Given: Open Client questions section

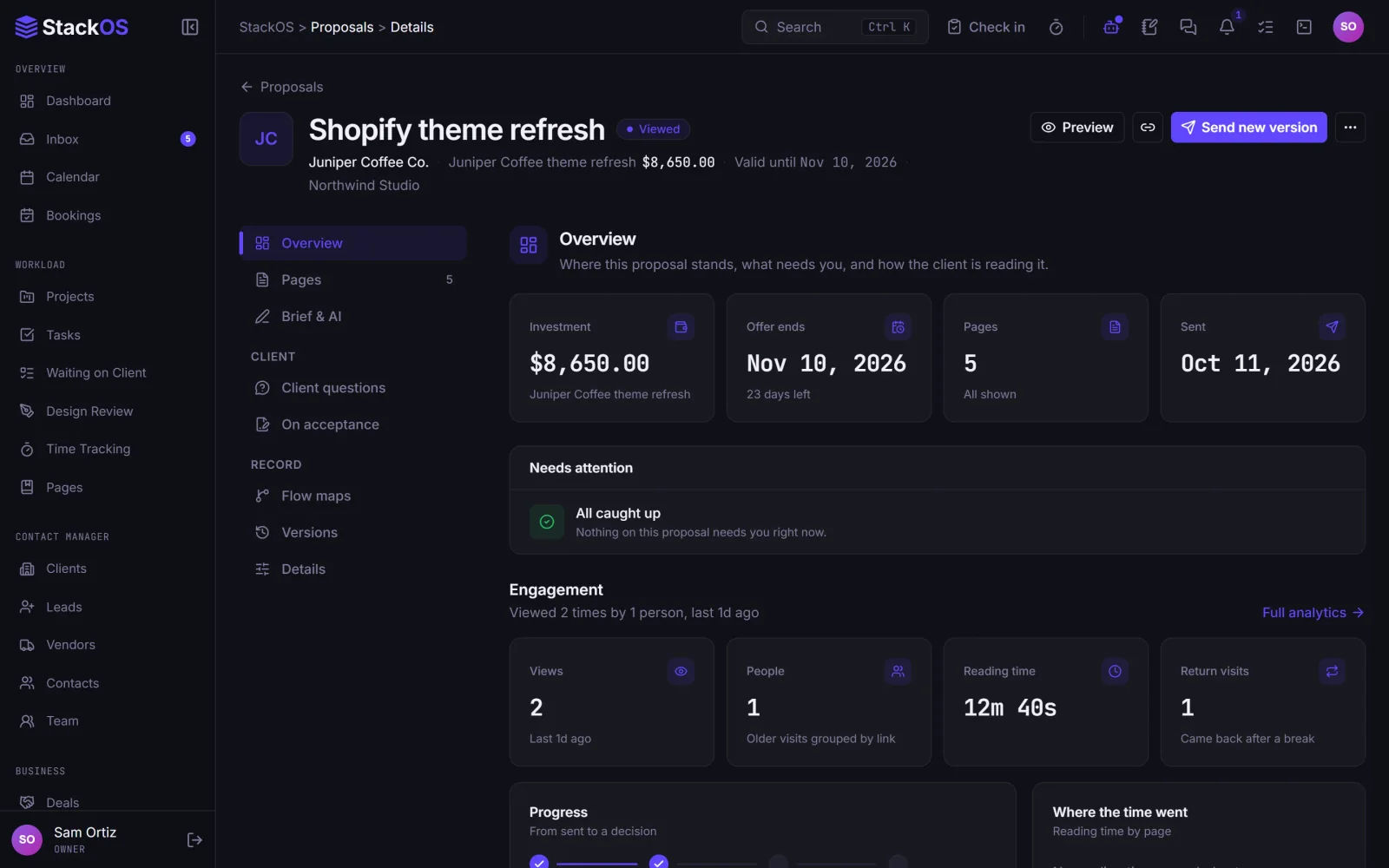Looking at the screenshot, I should (x=353, y=388).
